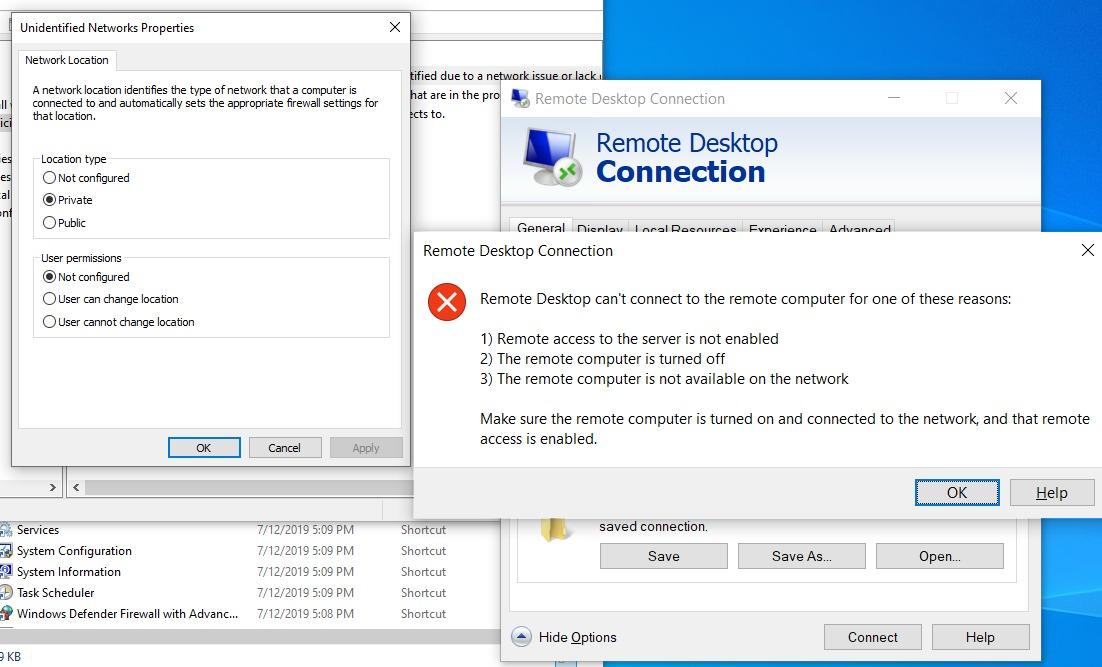Click the arrow icon next to Hide Options
Screen dimensions: 1102x667
[521, 636]
